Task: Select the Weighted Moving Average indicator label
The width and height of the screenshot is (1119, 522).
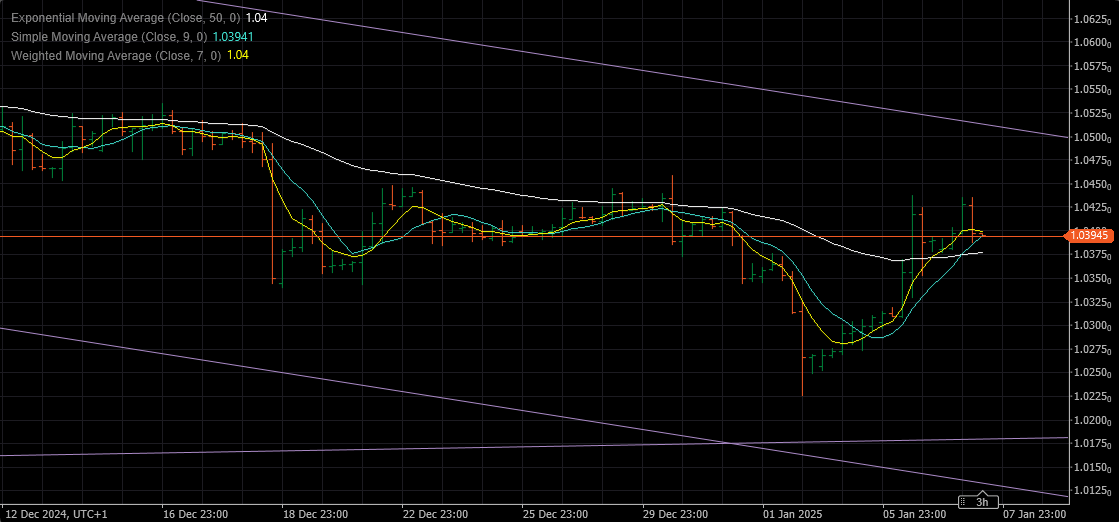Action: coord(117,55)
